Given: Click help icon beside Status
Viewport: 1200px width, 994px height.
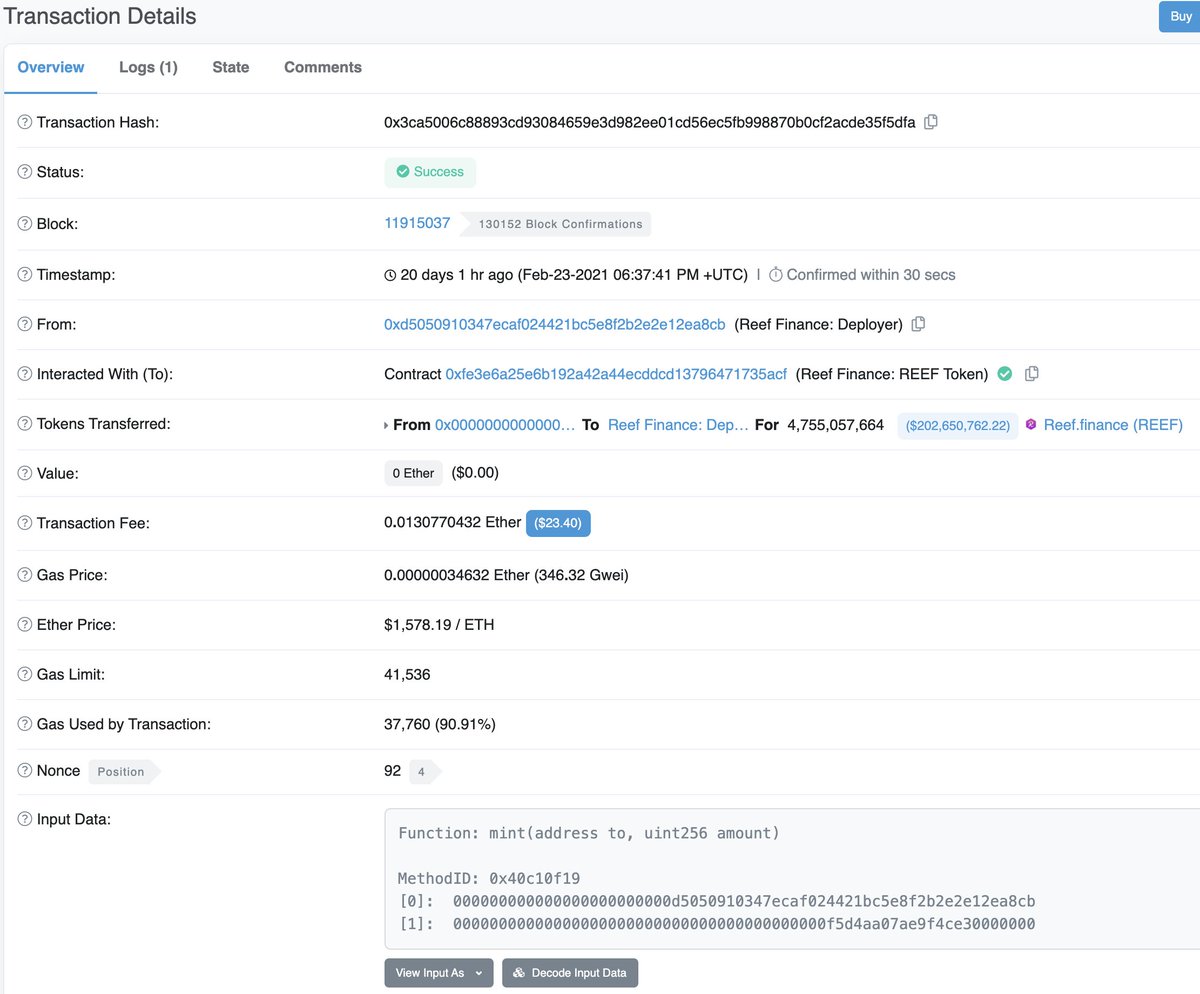Looking at the screenshot, I should (25, 172).
